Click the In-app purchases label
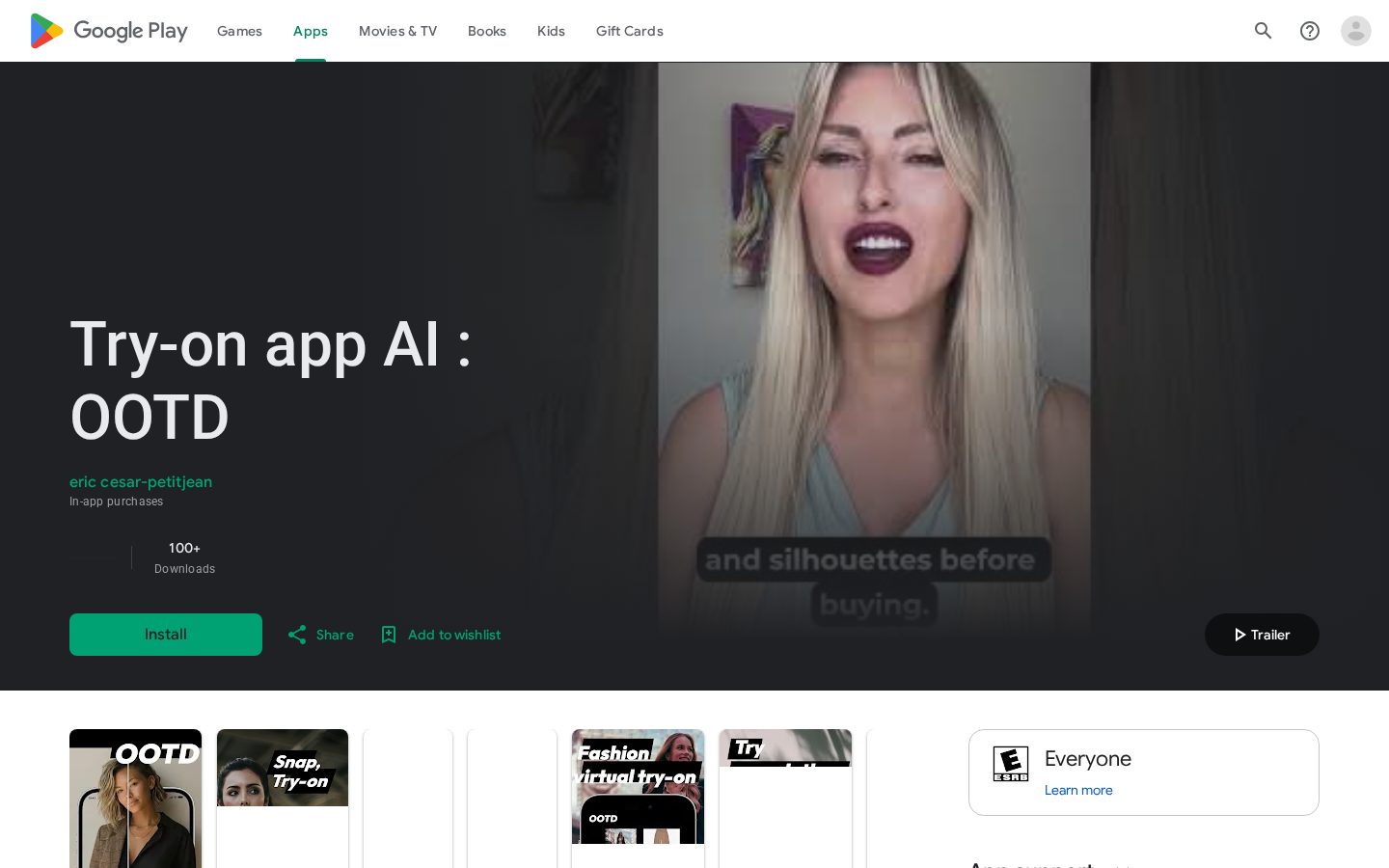Viewport: 1389px width, 868px height. tap(117, 502)
